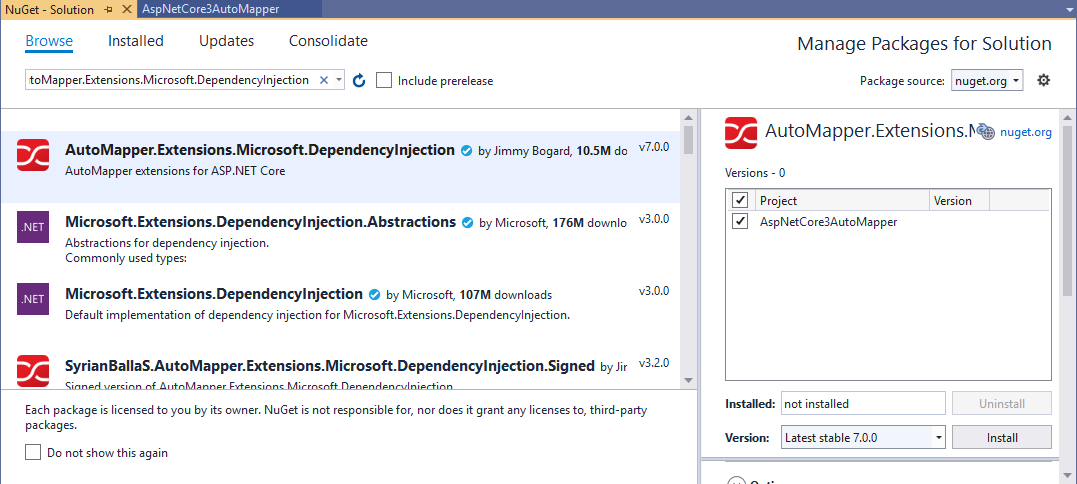Click the package search input field
Viewport: 1077px width, 484px height.
point(170,80)
